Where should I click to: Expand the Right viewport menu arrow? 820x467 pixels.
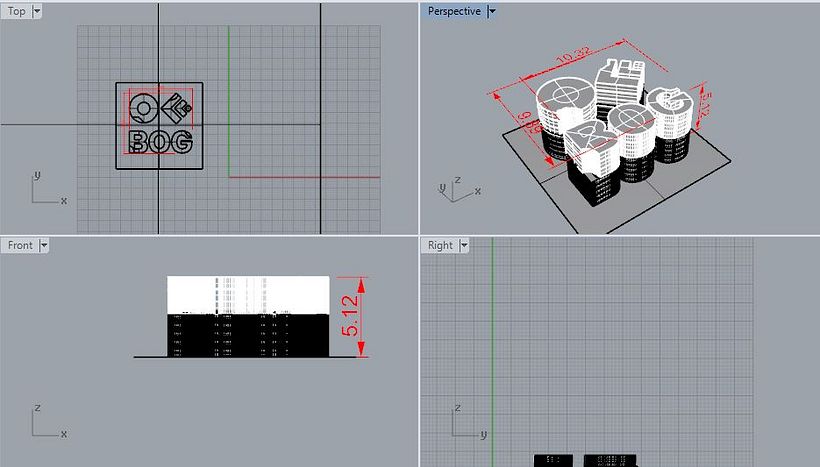(x=465, y=245)
